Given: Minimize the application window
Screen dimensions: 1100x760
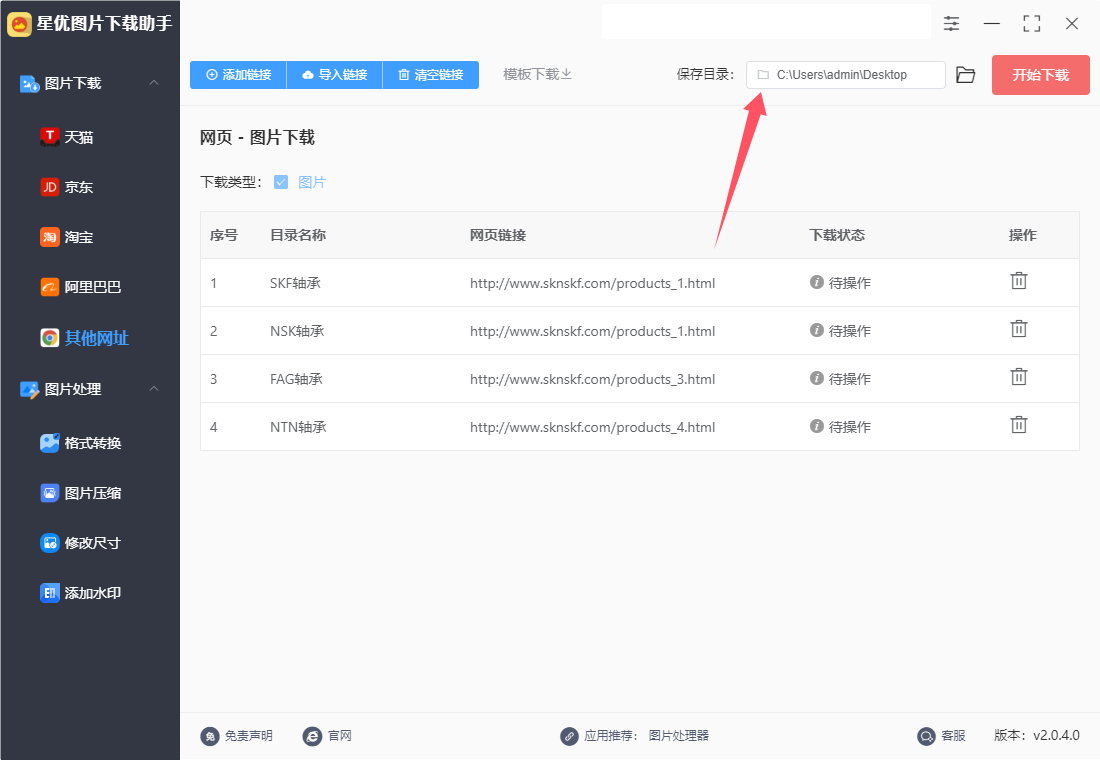Looking at the screenshot, I should click(x=991, y=24).
